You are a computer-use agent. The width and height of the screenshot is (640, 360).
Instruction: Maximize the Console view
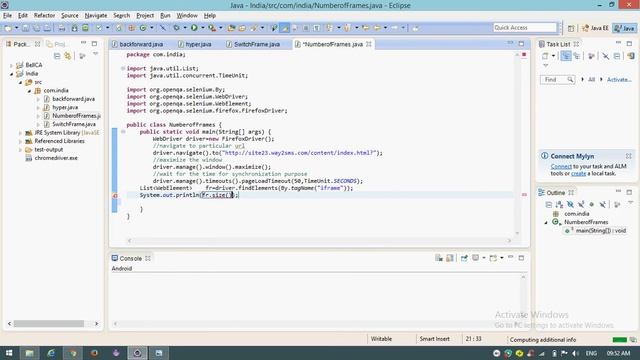(521, 258)
